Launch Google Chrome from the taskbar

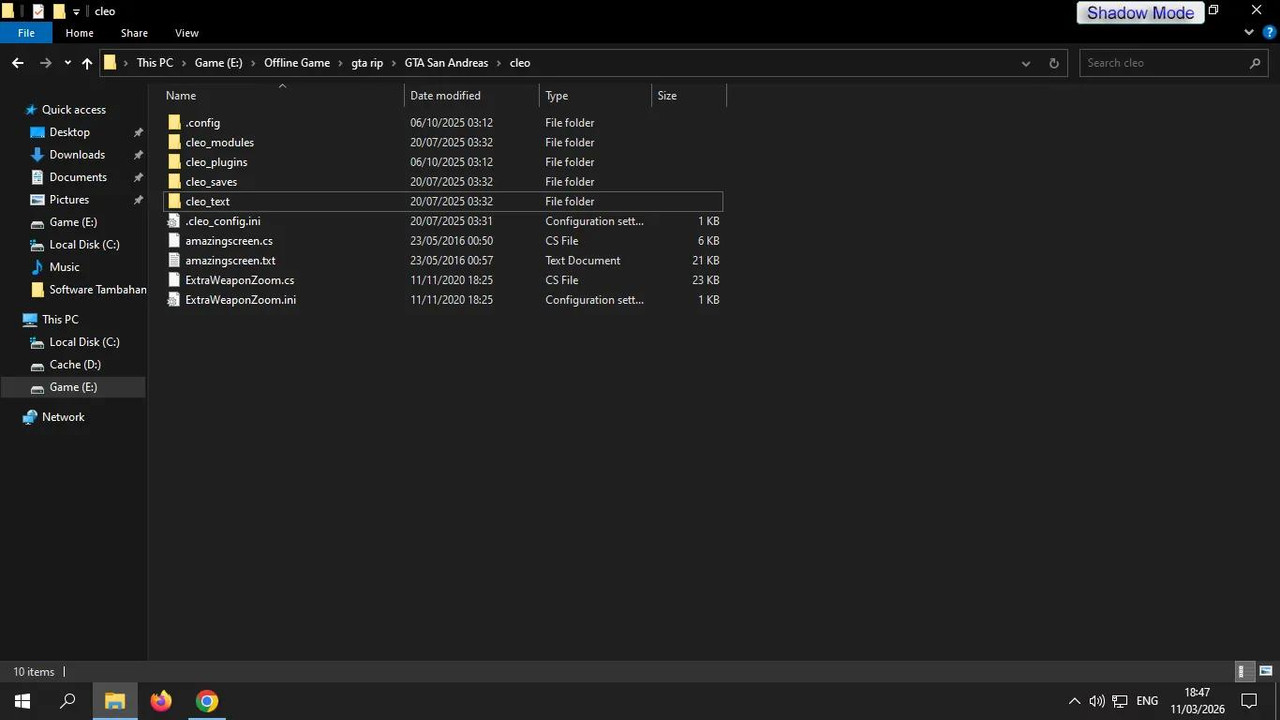pos(207,701)
